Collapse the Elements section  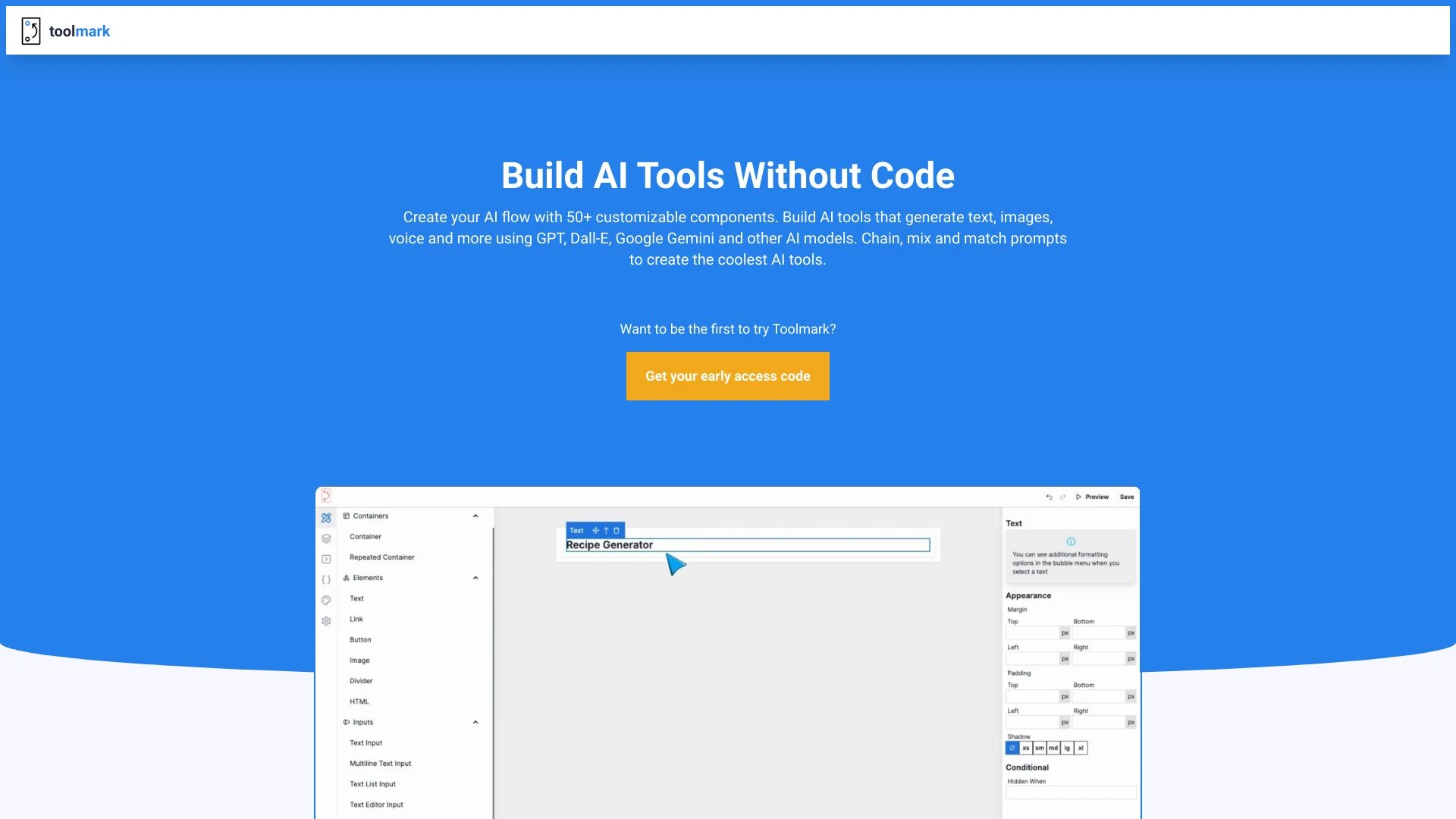click(x=476, y=578)
